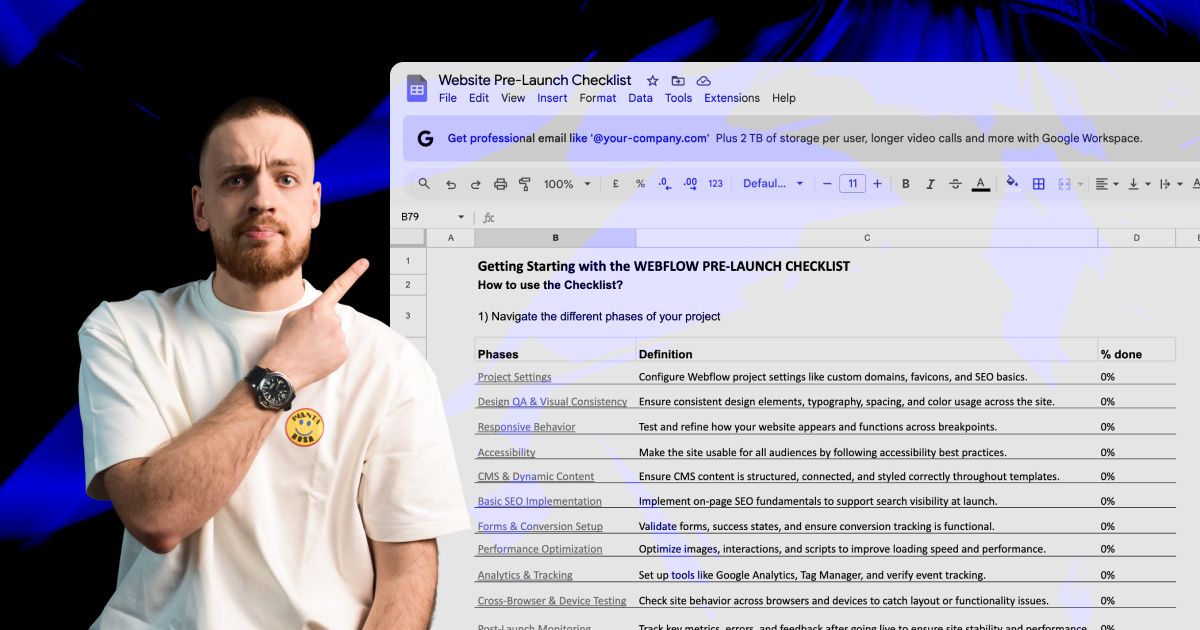Select the 'Phases' header cell
The image size is (1200, 630).
[555, 351]
